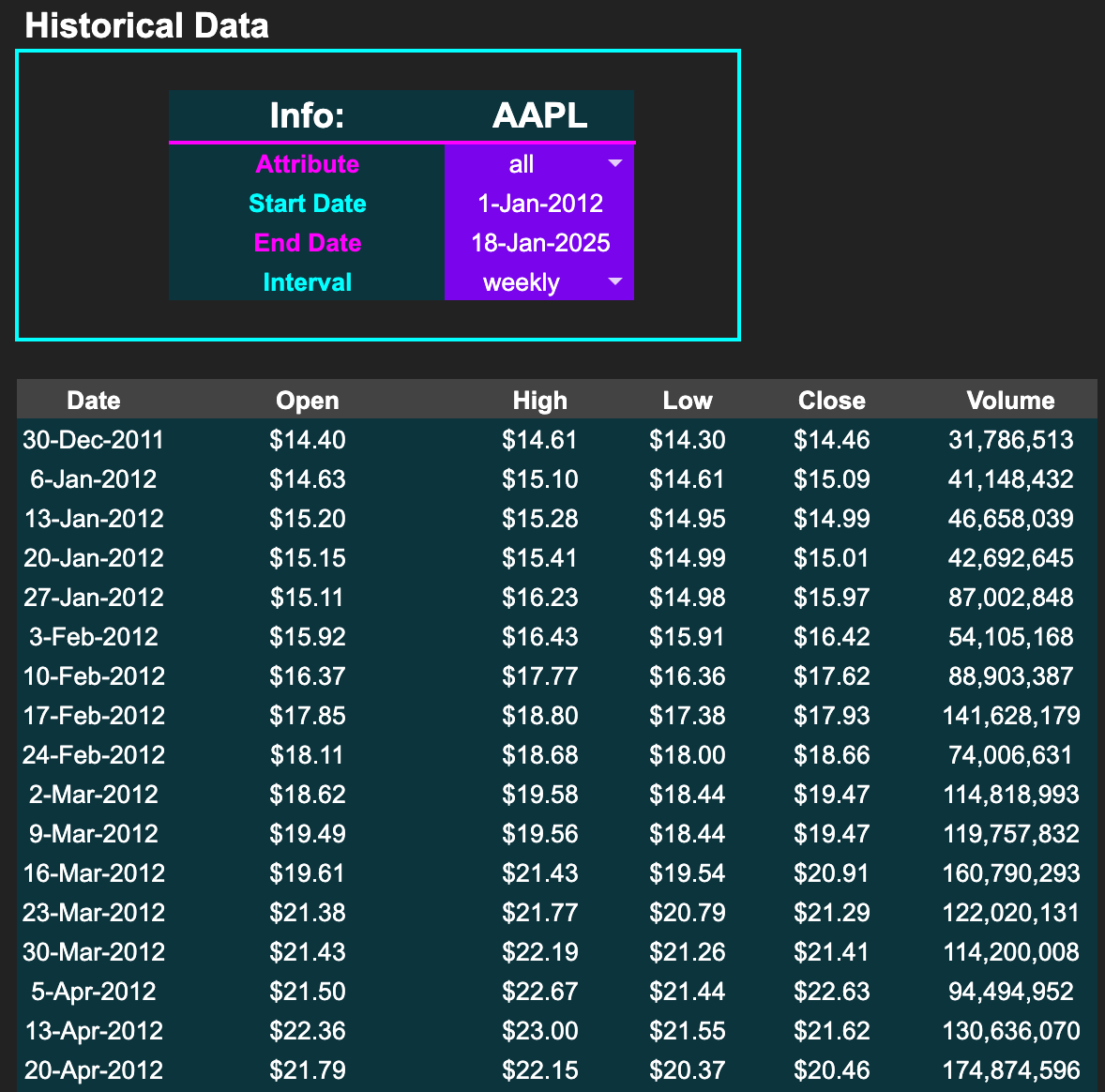Open the Interval dropdown arrow

click(x=614, y=281)
